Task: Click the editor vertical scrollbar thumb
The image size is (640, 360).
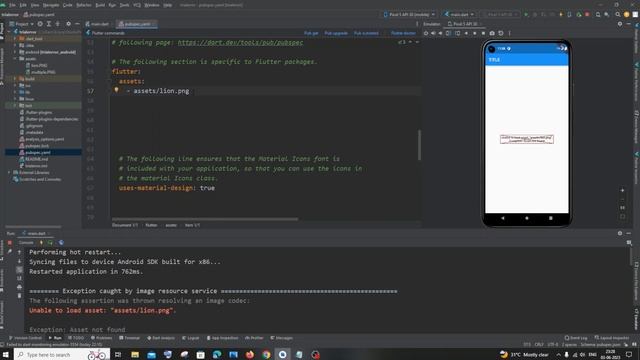Action: [419, 145]
